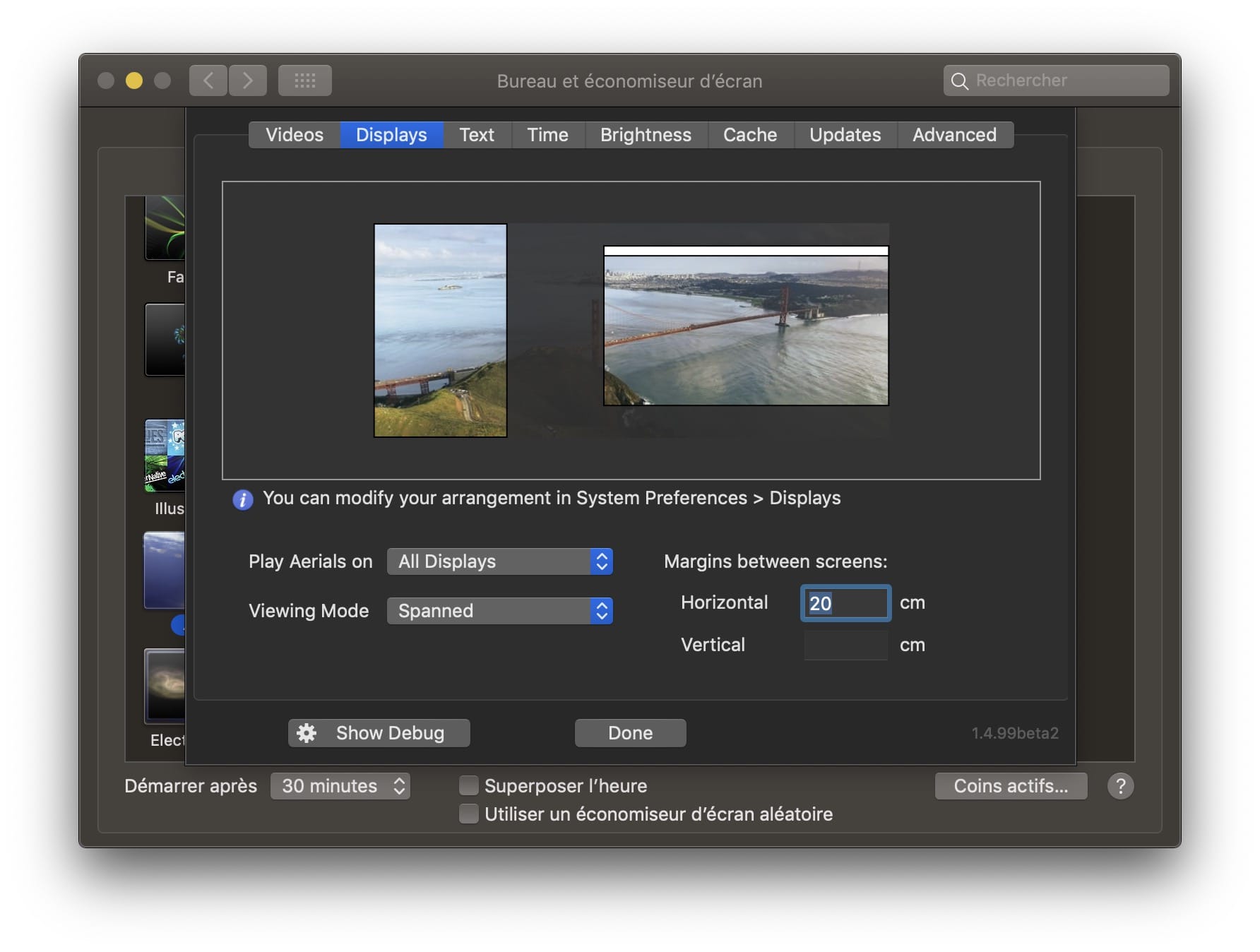Click the search magnifier icon

(x=959, y=81)
